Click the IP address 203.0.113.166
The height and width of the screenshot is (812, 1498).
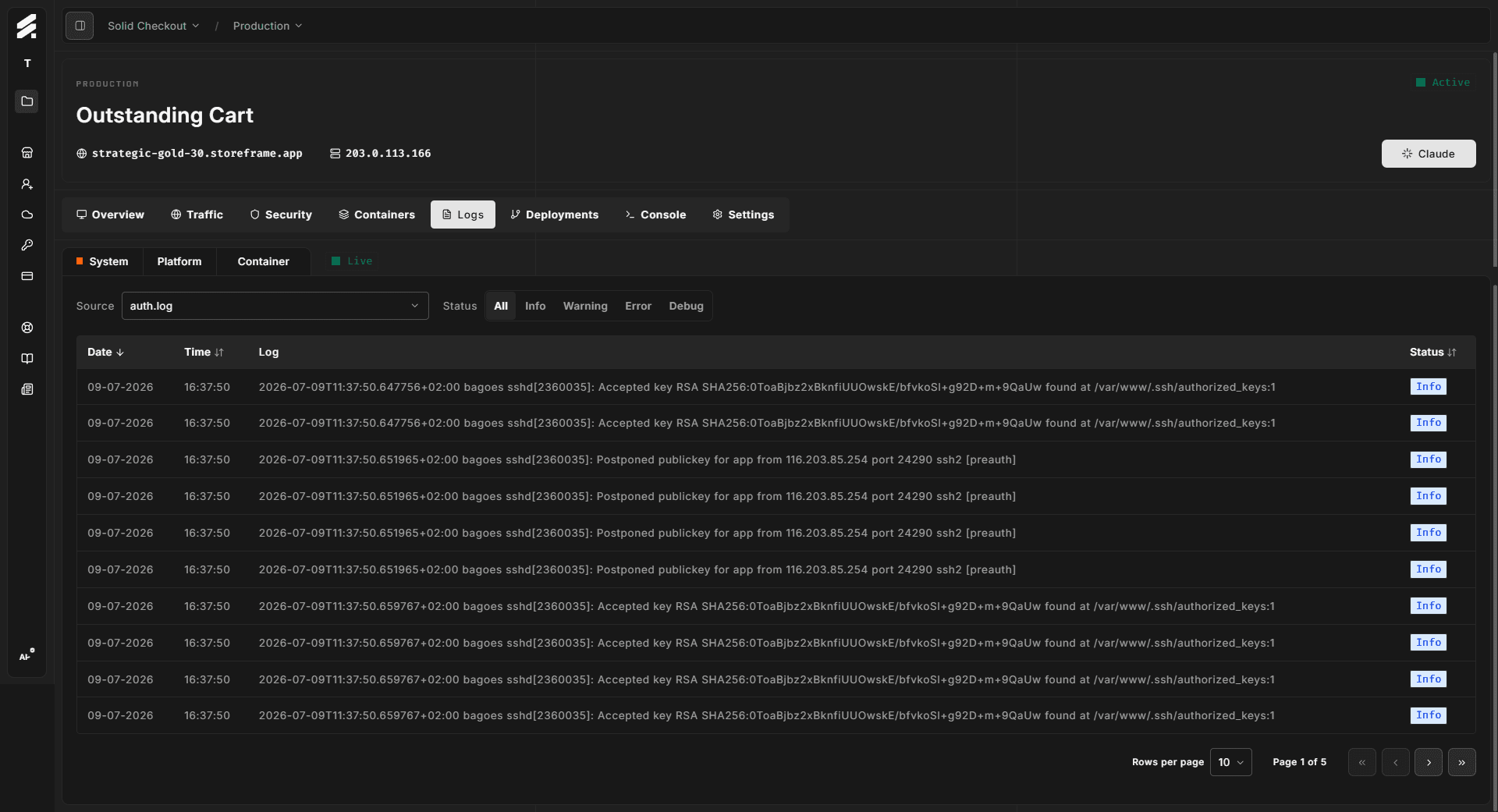[x=388, y=154]
